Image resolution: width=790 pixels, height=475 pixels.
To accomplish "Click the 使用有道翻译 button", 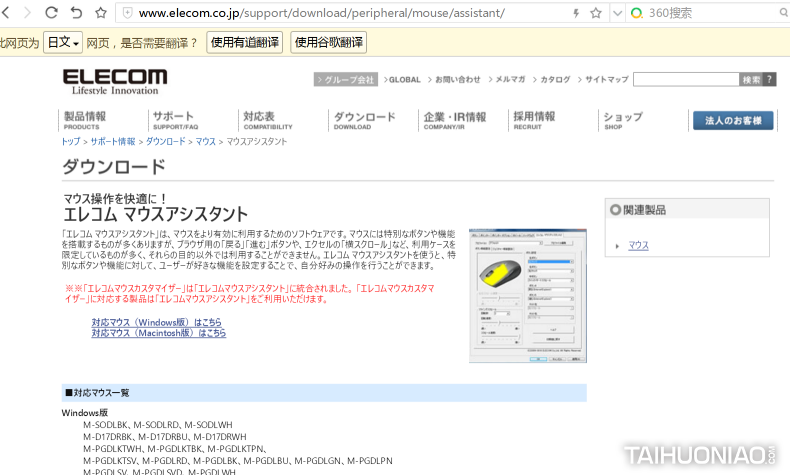I will pyautogui.click(x=245, y=42).
